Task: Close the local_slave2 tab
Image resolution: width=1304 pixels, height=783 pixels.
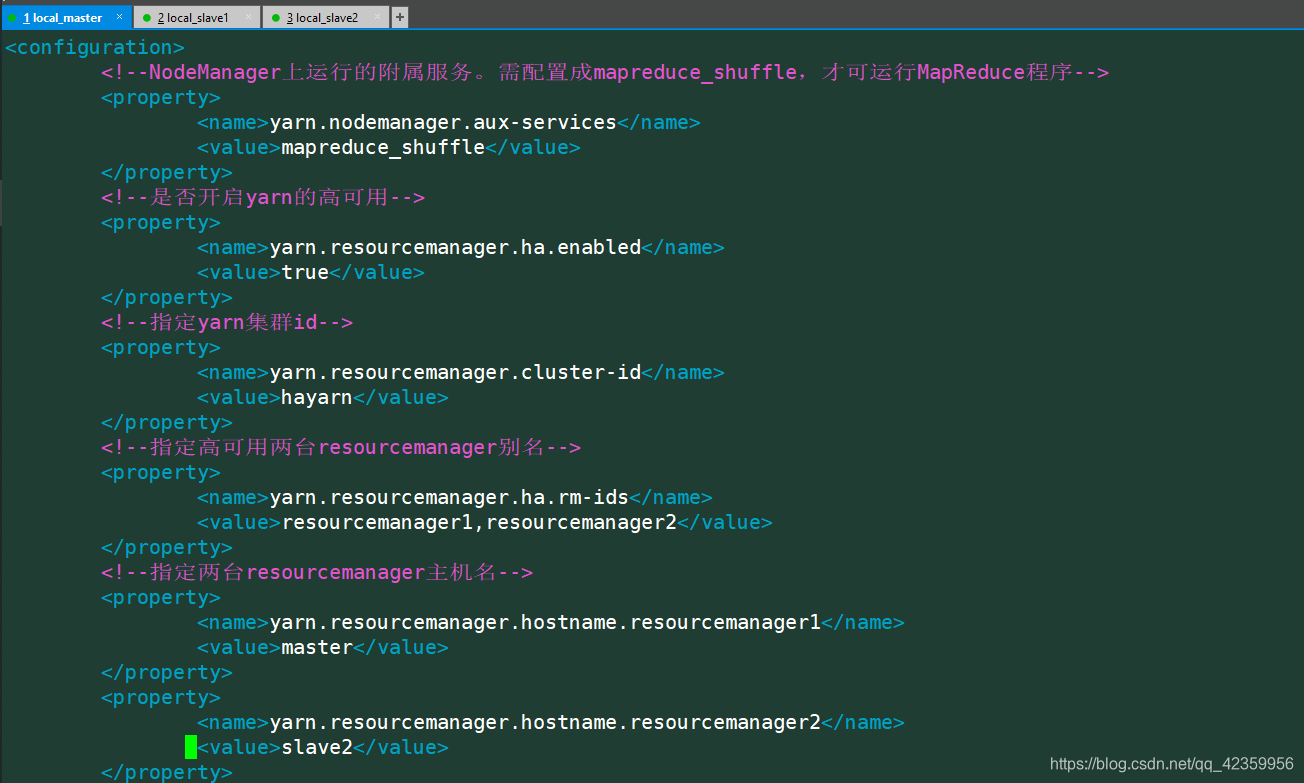Action: (x=378, y=17)
